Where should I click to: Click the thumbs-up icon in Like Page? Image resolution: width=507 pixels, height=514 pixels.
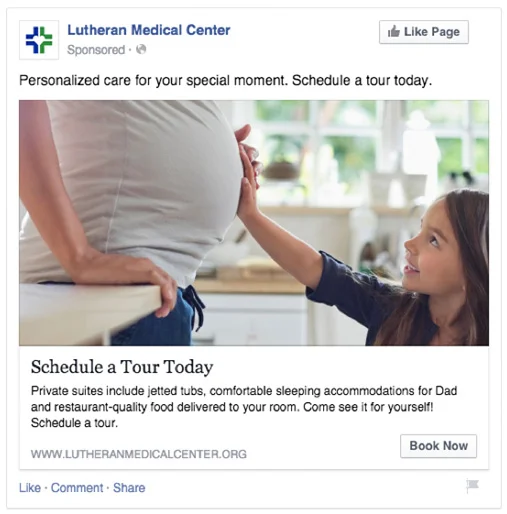pos(394,32)
